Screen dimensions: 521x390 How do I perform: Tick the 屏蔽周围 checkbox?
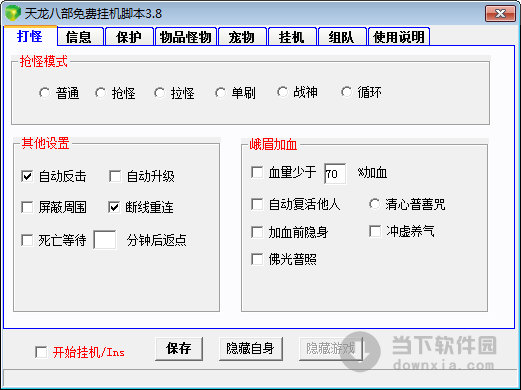click(27, 207)
